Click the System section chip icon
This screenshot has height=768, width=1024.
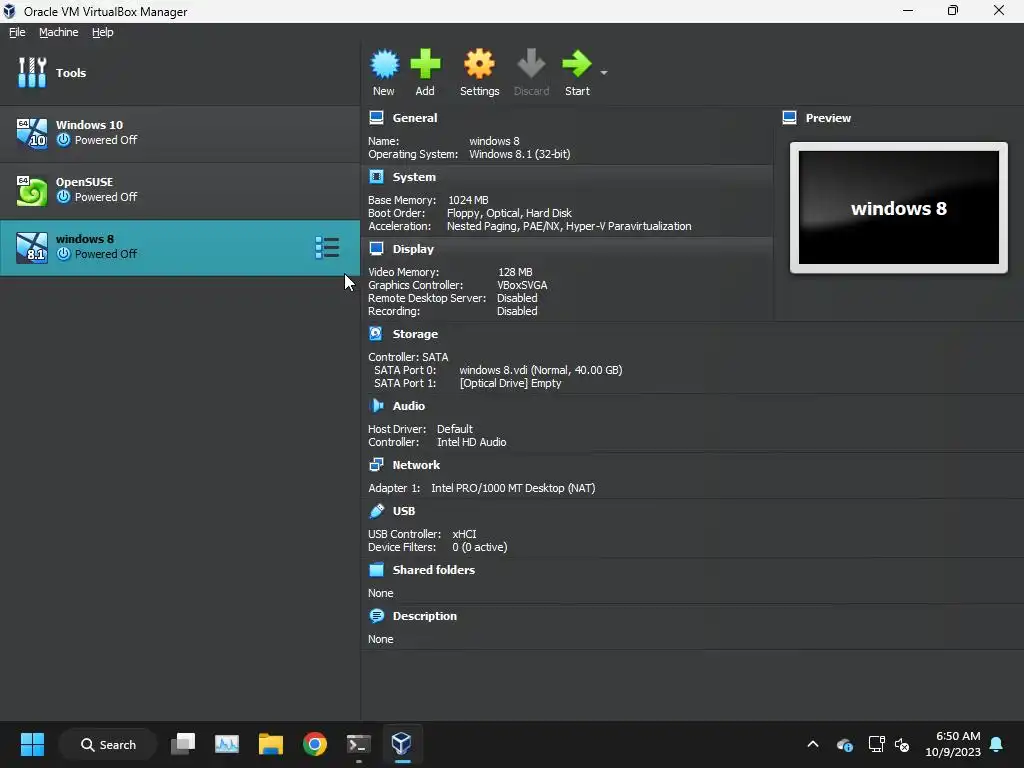pos(376,177)
